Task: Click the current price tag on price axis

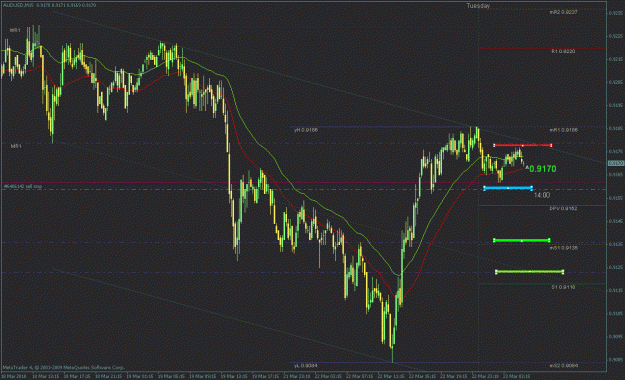Action: coord(616,163)
